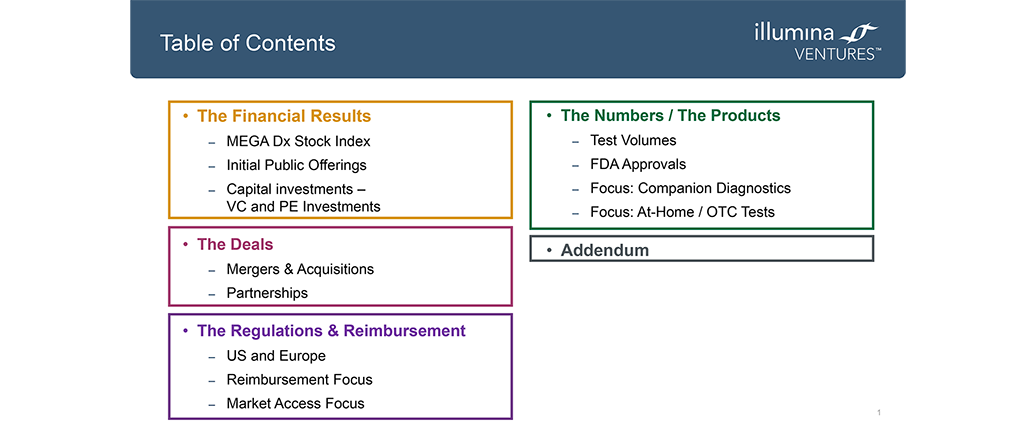
Task: Go to Focus: Companion Diagnostics
Action: coord(690,189)
